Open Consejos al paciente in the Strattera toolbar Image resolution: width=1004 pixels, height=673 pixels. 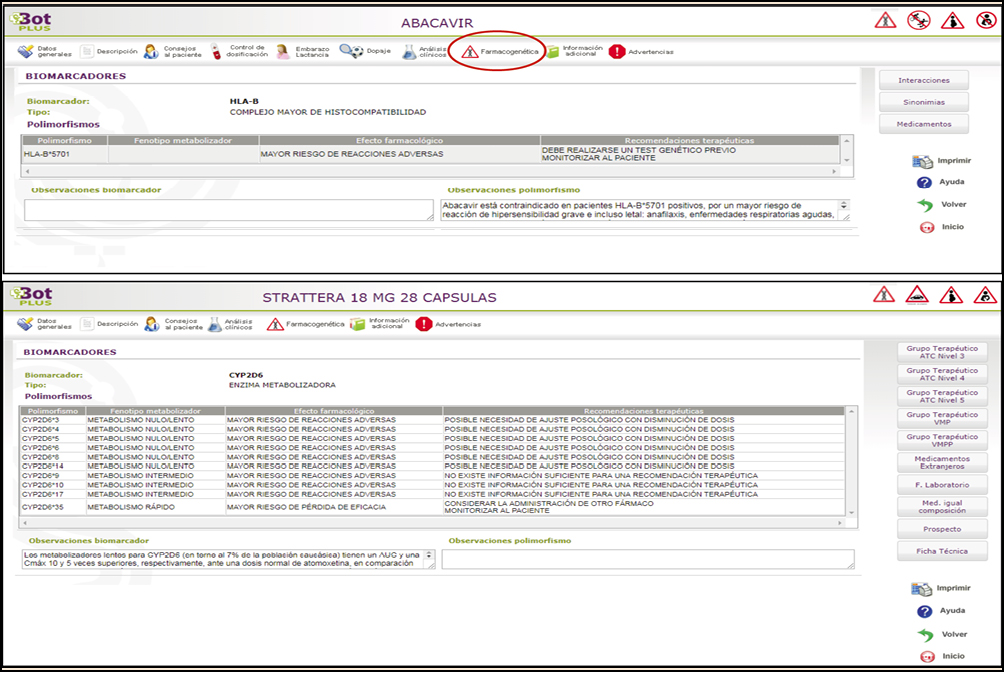[152, 324]
